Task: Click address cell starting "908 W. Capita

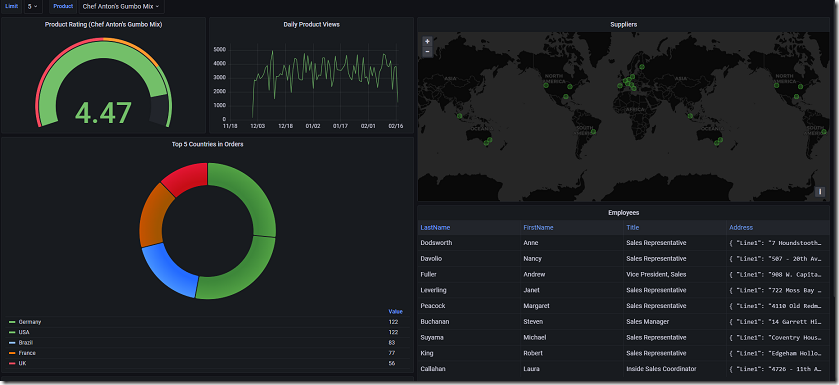Action: pos(777,275)
